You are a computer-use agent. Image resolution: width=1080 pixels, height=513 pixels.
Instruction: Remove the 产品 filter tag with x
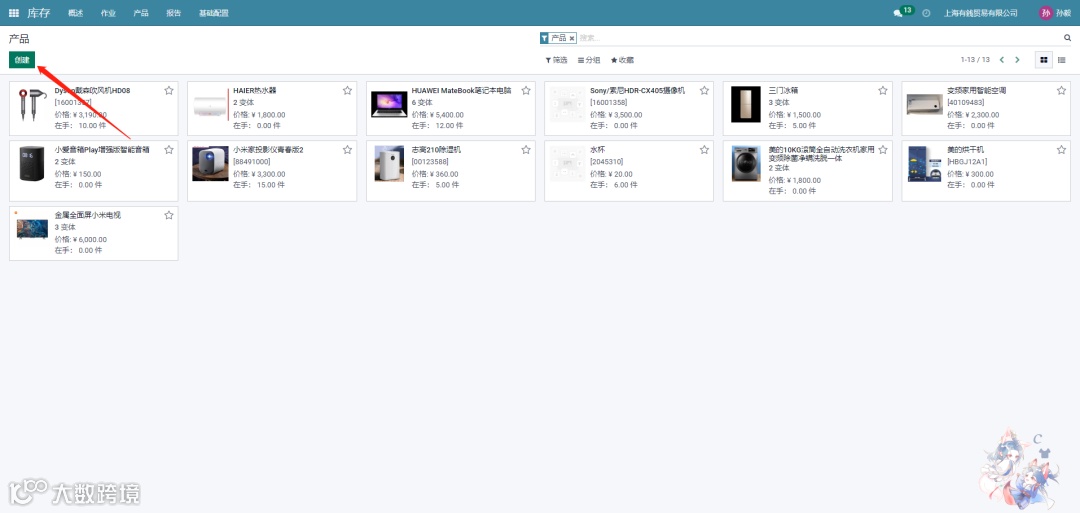[572, 39]
